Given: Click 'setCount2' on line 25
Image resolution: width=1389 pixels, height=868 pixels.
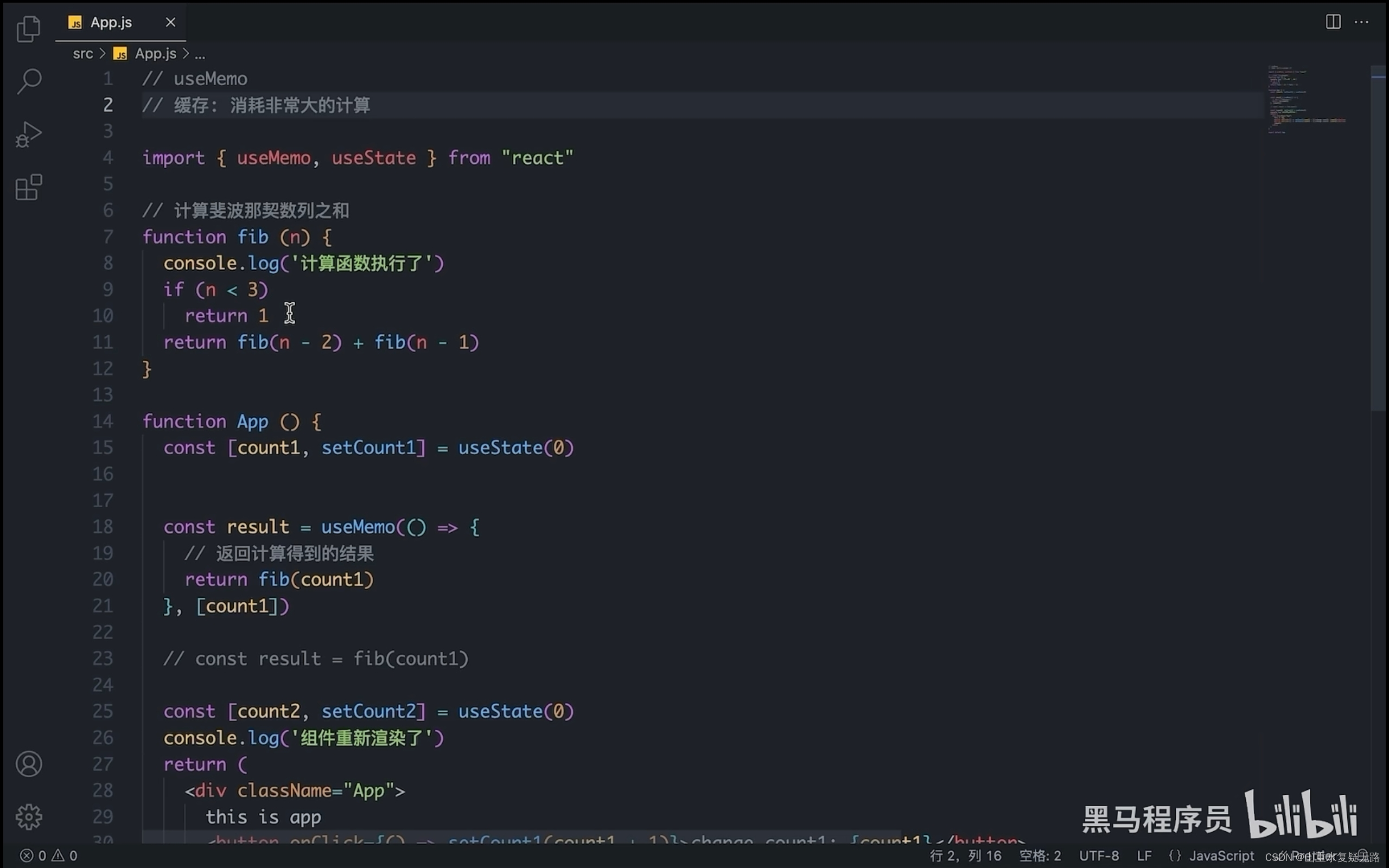Looking at the screenshot, I should point(368,711).
